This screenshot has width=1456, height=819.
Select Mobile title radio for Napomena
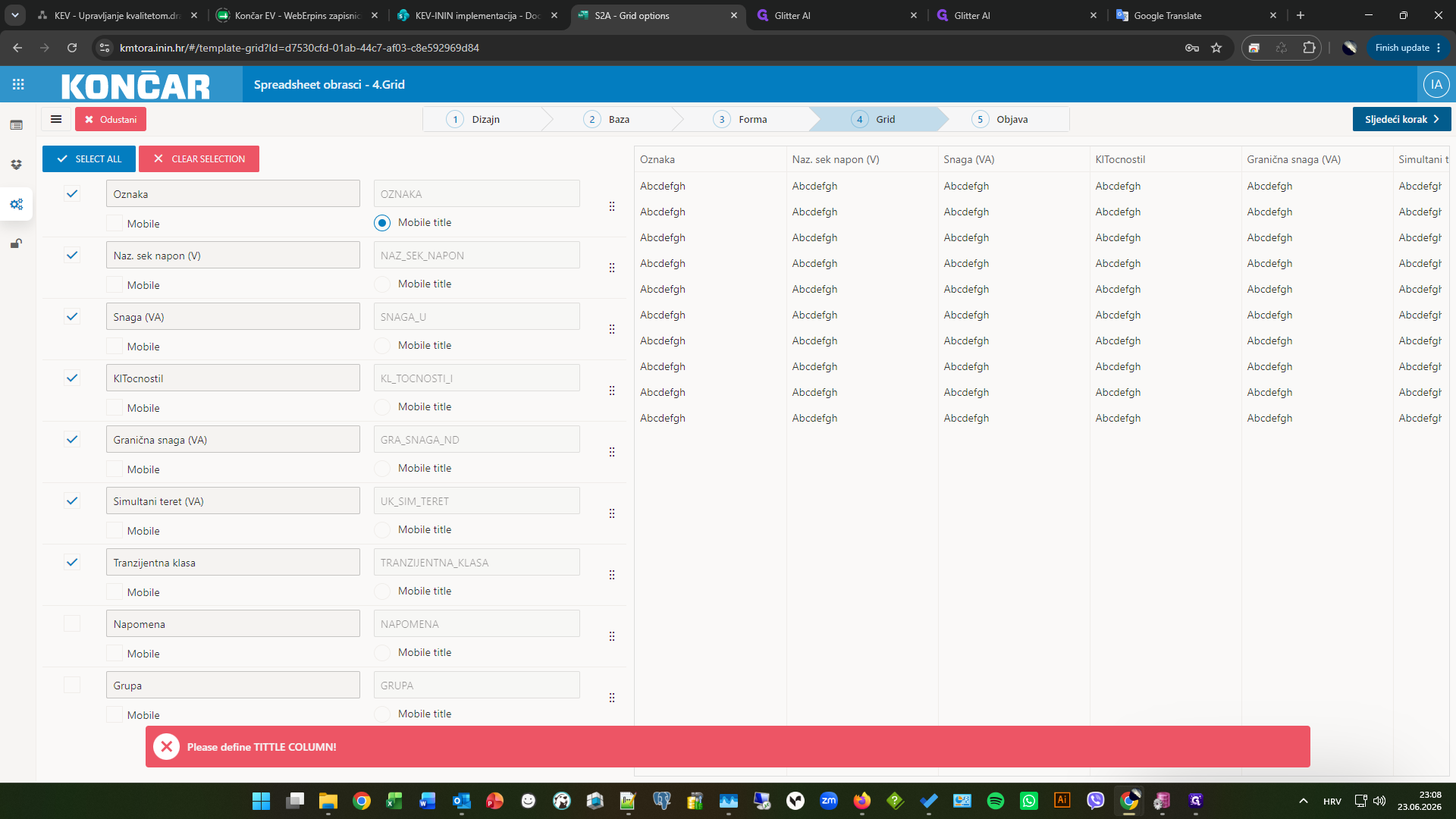pos(382,652)
